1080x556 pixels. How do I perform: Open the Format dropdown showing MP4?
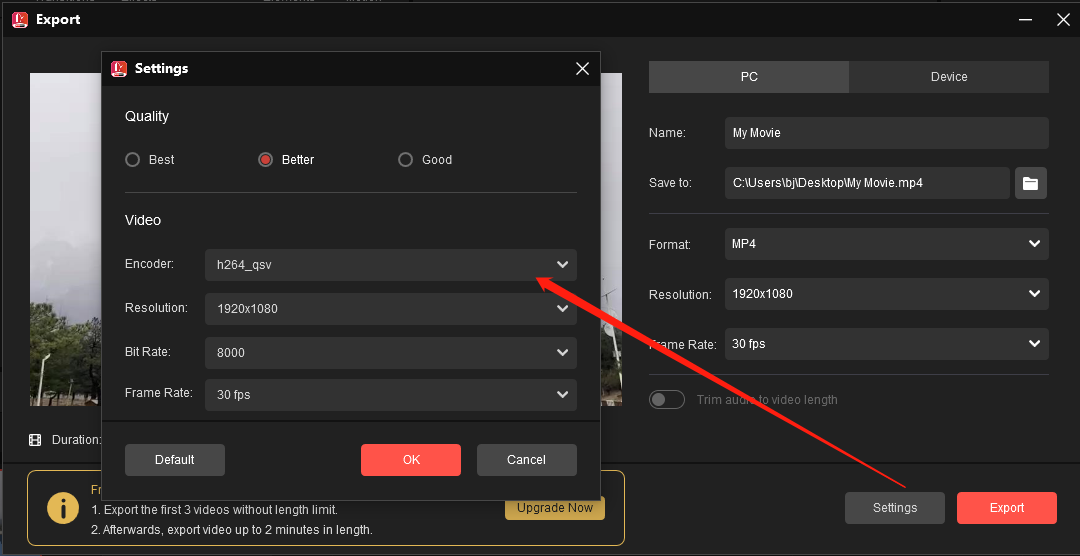coord(886,244)
